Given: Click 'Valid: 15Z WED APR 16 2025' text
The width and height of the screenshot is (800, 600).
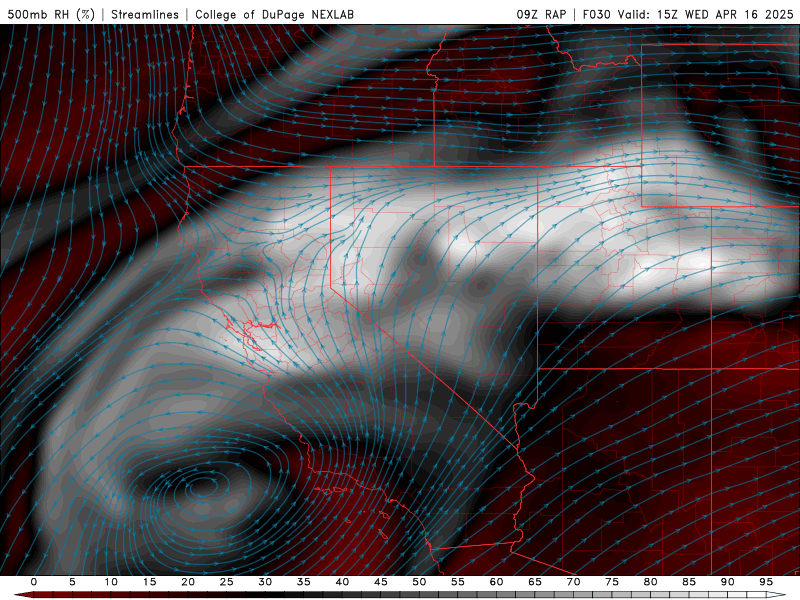Looking at the screenshot, I should point(706,14).
